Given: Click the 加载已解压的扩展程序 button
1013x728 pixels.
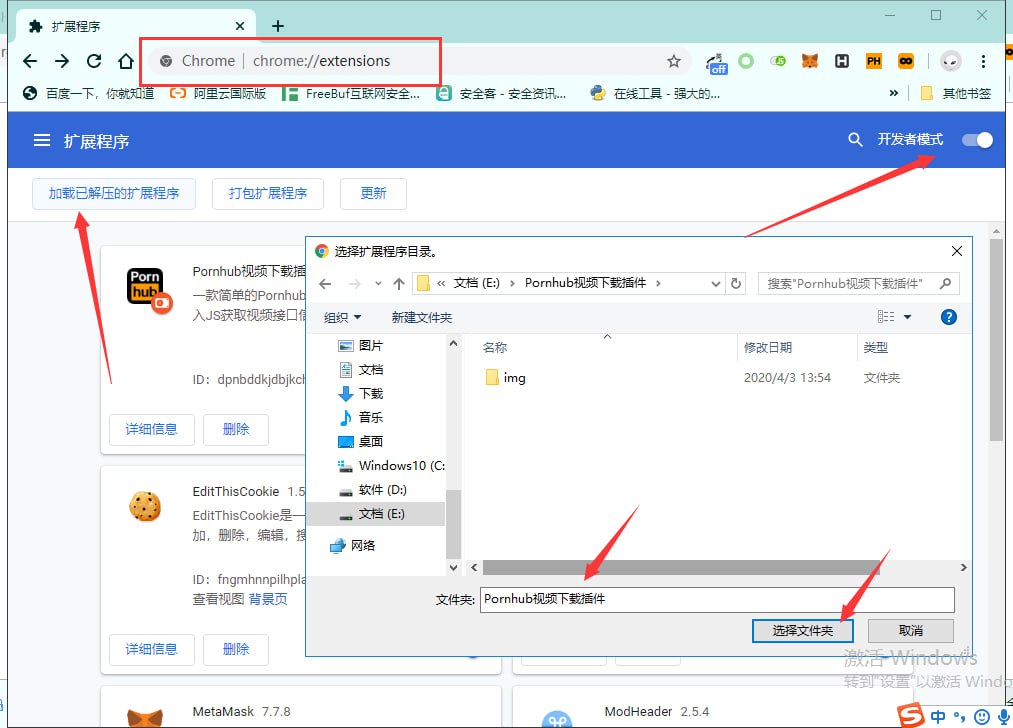Looking at the screenshot, I should tap(114, 193).
